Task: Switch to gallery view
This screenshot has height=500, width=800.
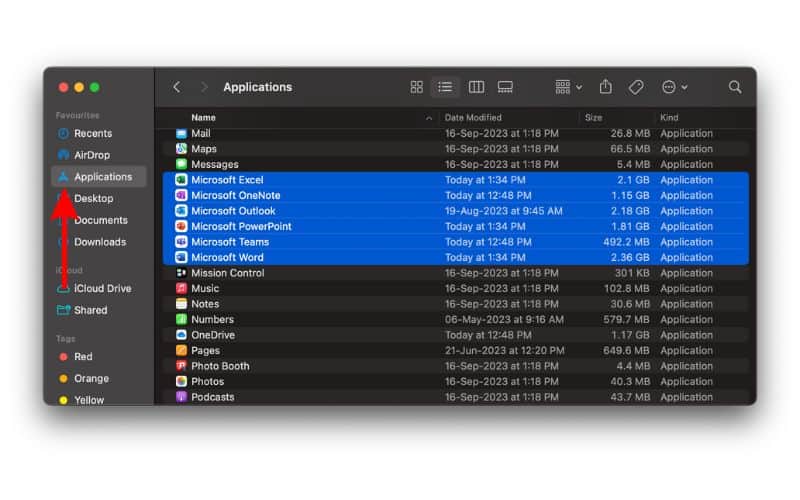Action: click(505, 87)
